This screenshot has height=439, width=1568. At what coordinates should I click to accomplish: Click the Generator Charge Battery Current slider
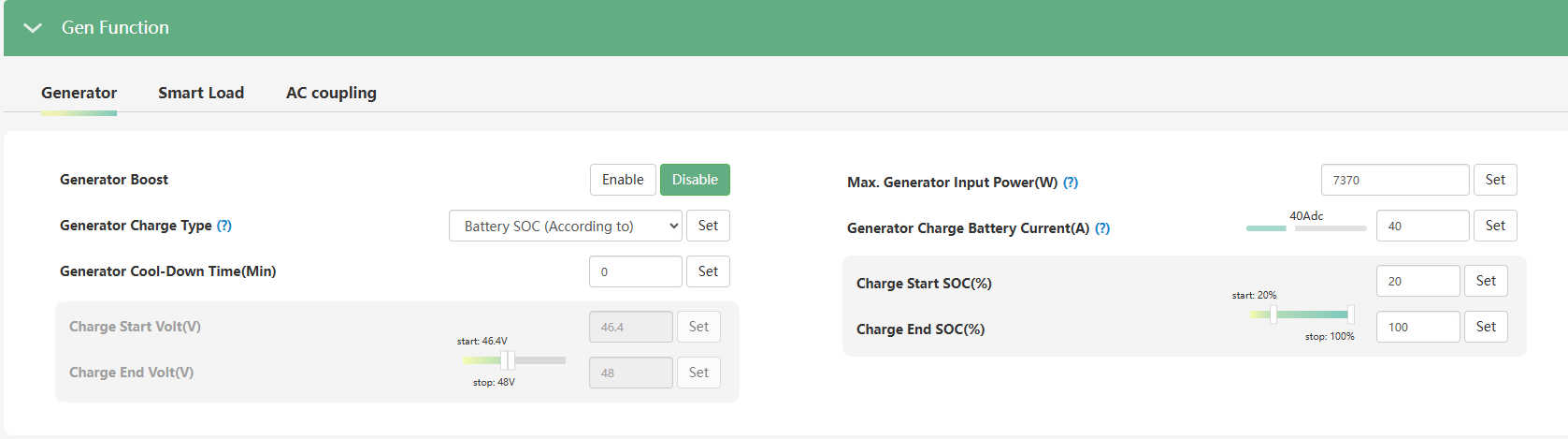1306,228
